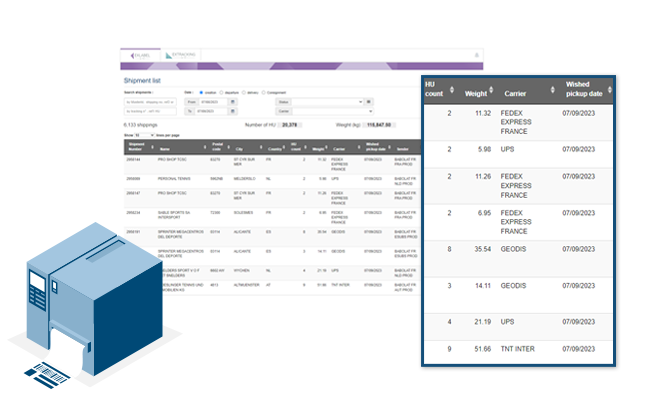Click the icon button beside Status dropdown
This screenshot has height=400, width=650.
[x=369, y=102]
